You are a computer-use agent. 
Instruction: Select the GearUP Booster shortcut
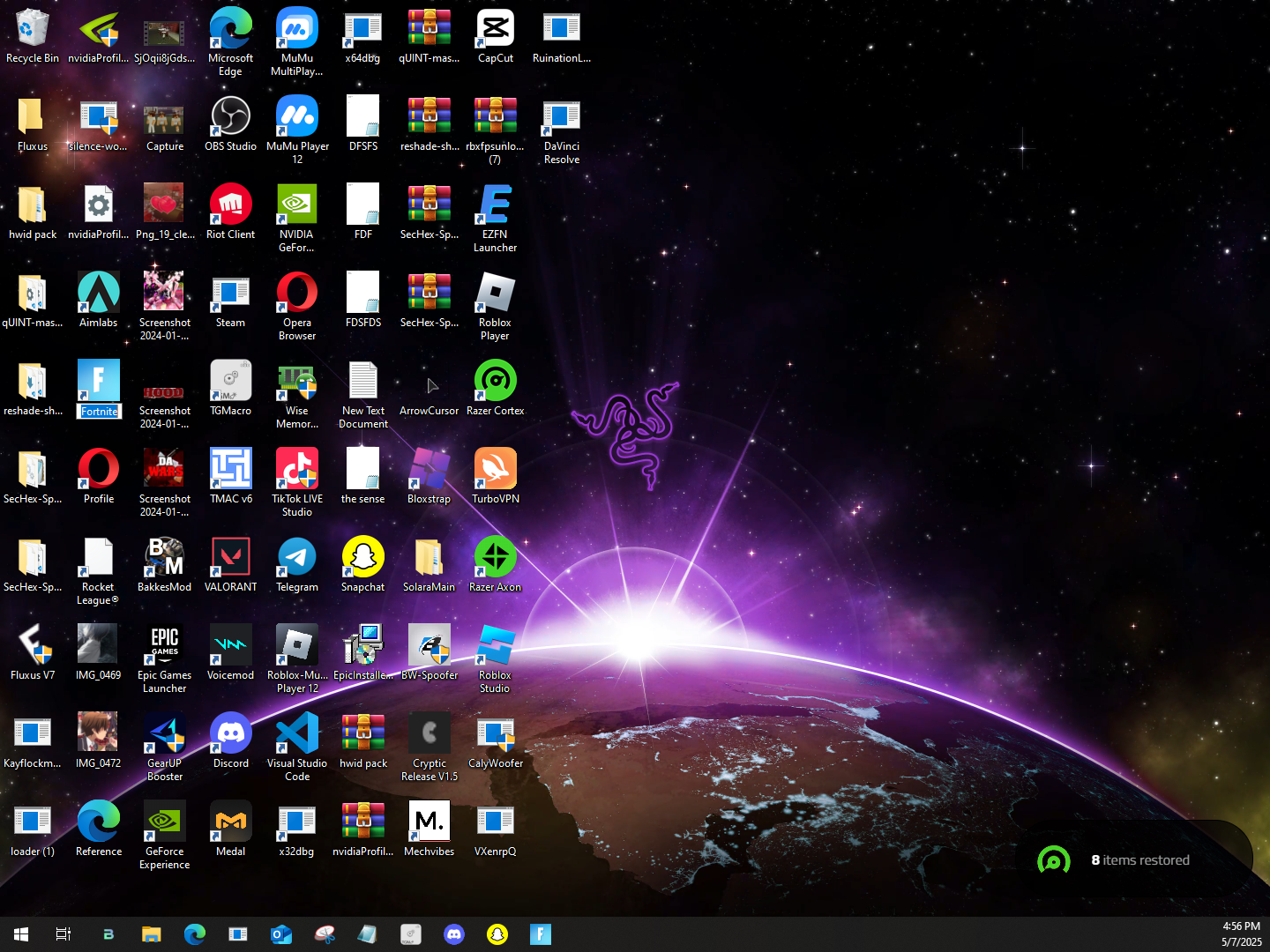tap(165, 747)
